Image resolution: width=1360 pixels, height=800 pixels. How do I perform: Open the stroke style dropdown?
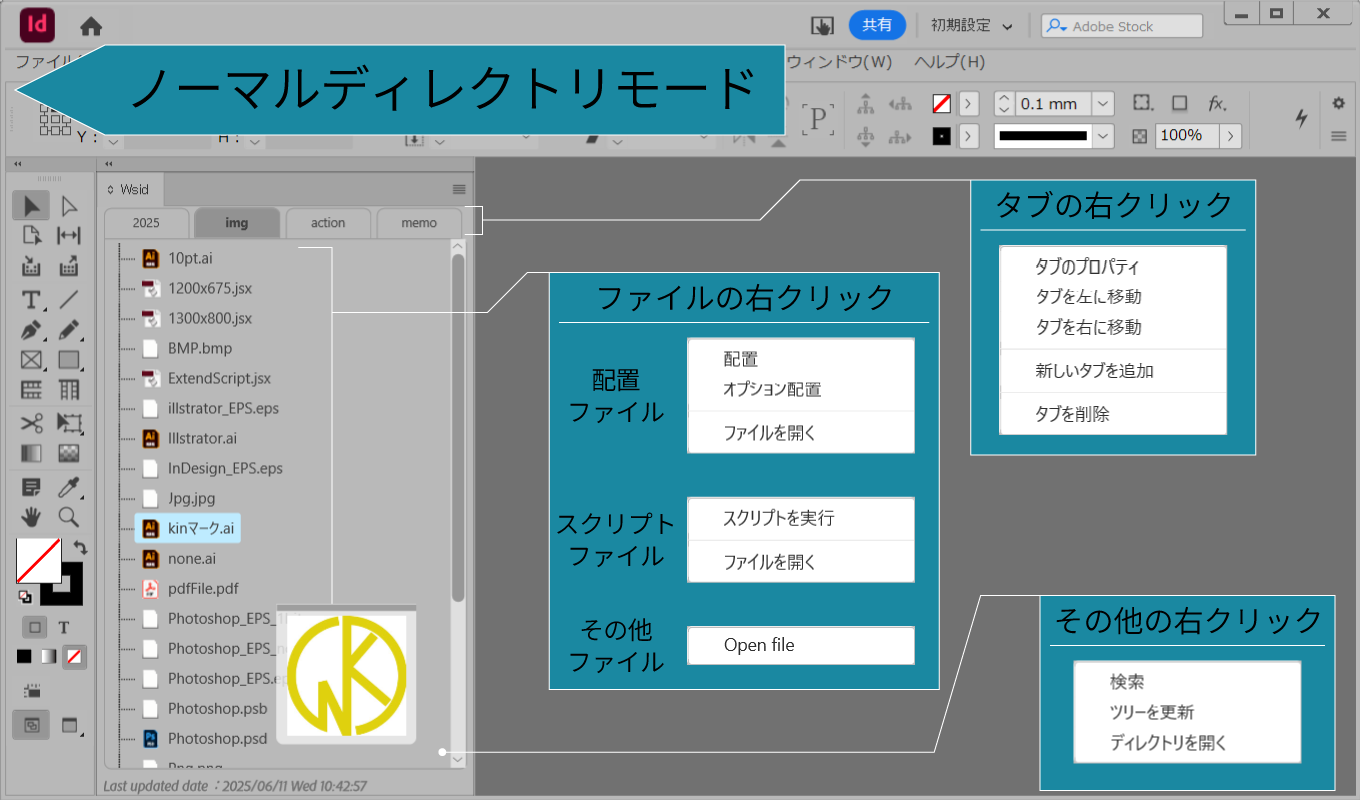[x=1103, y=136]
